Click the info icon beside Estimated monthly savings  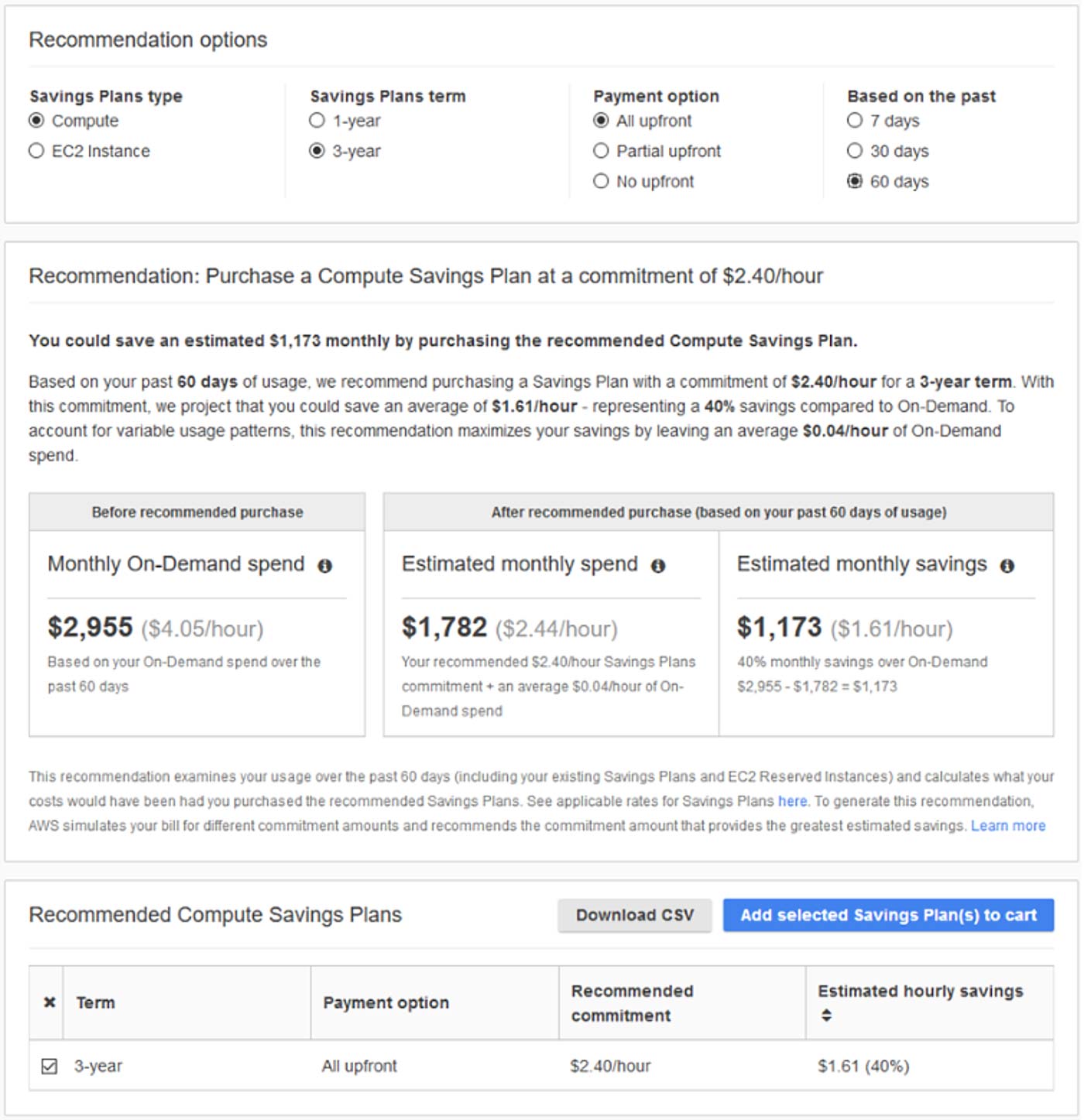coord(1006,566)
